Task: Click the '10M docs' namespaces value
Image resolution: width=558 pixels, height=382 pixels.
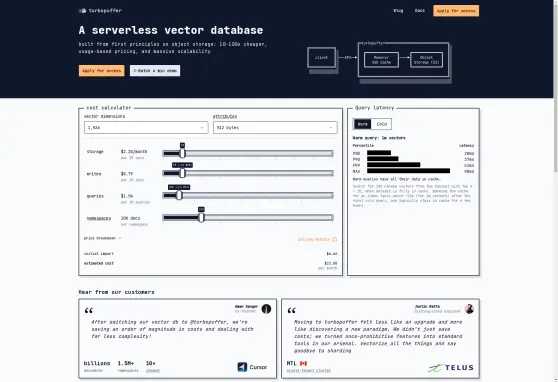Action: pos(130,218)
